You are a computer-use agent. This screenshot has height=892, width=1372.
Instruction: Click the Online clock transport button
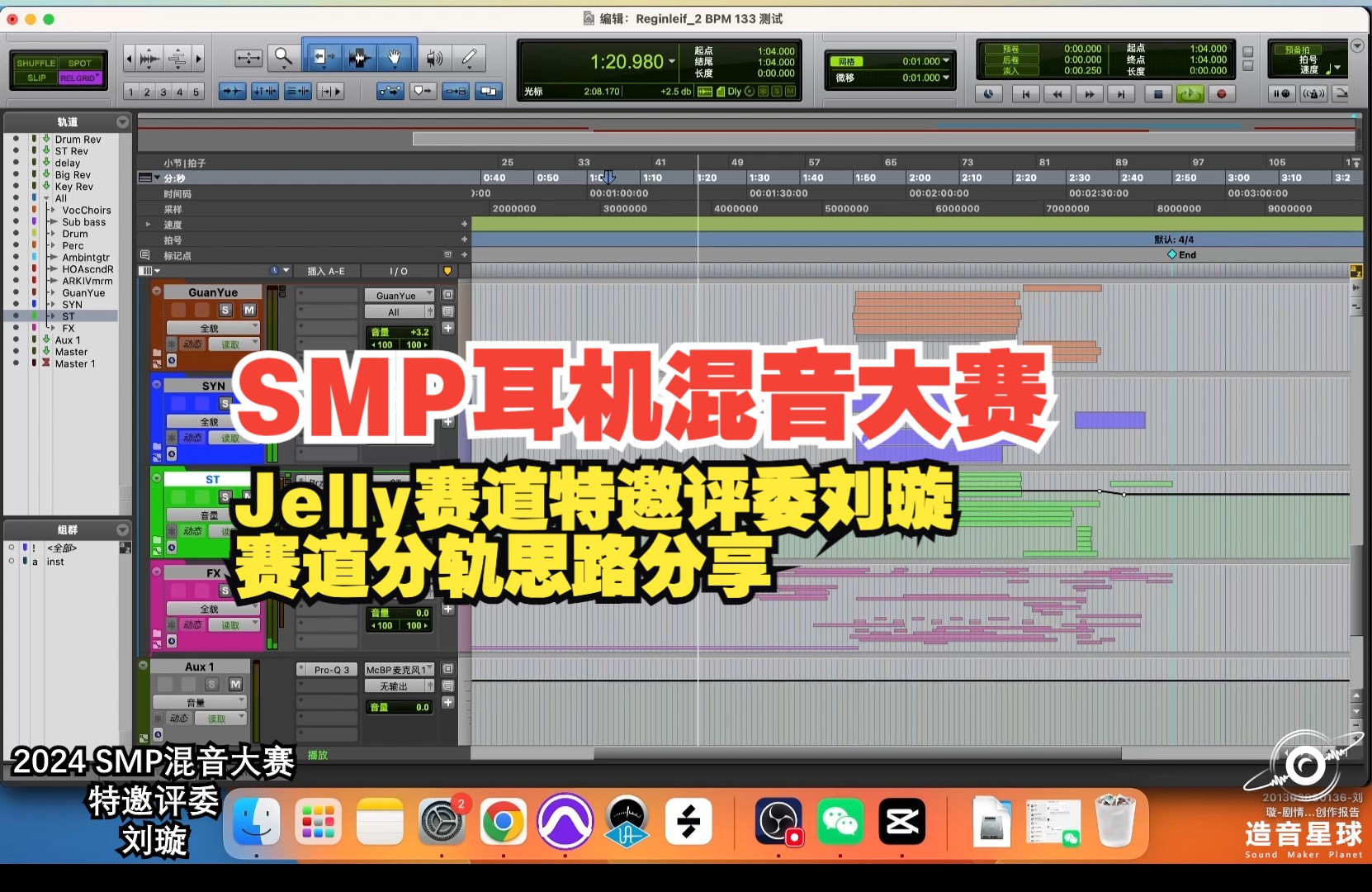(989, 94)
